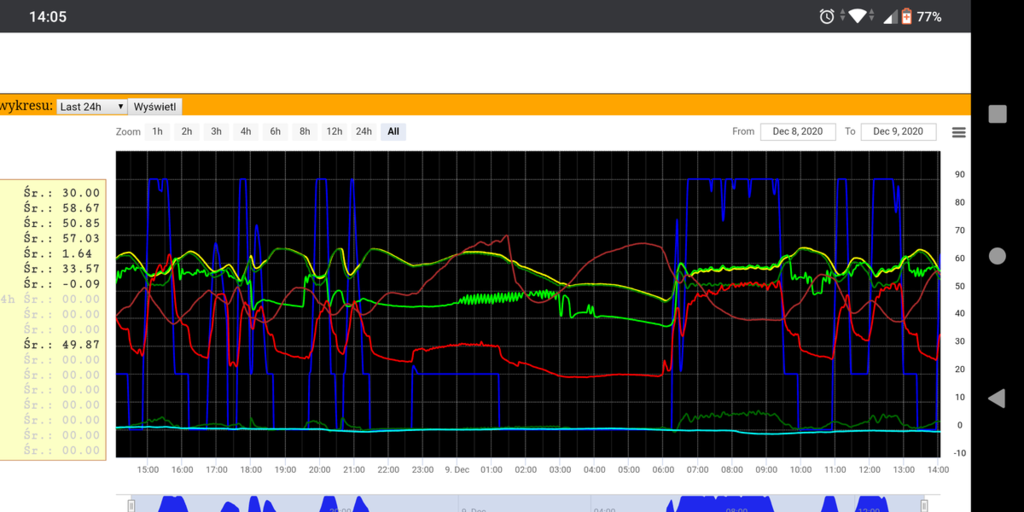1024x512 pixels.
Task: Tap the Android back triangle button
Action: [997, 398]
